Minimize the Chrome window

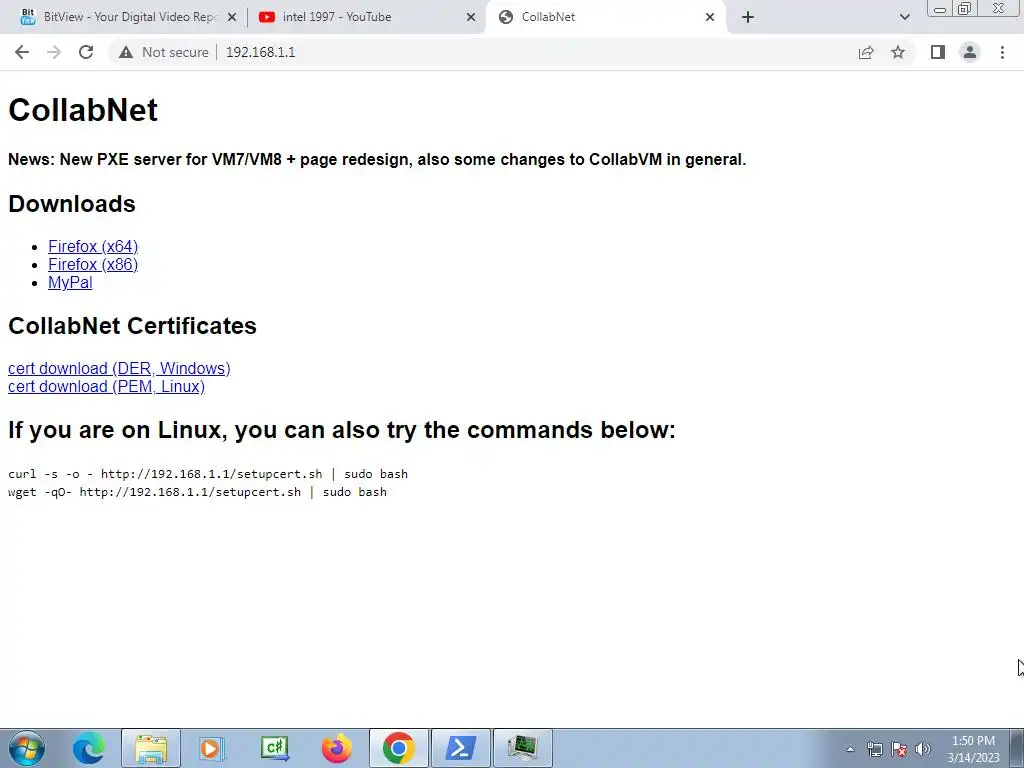940,9
